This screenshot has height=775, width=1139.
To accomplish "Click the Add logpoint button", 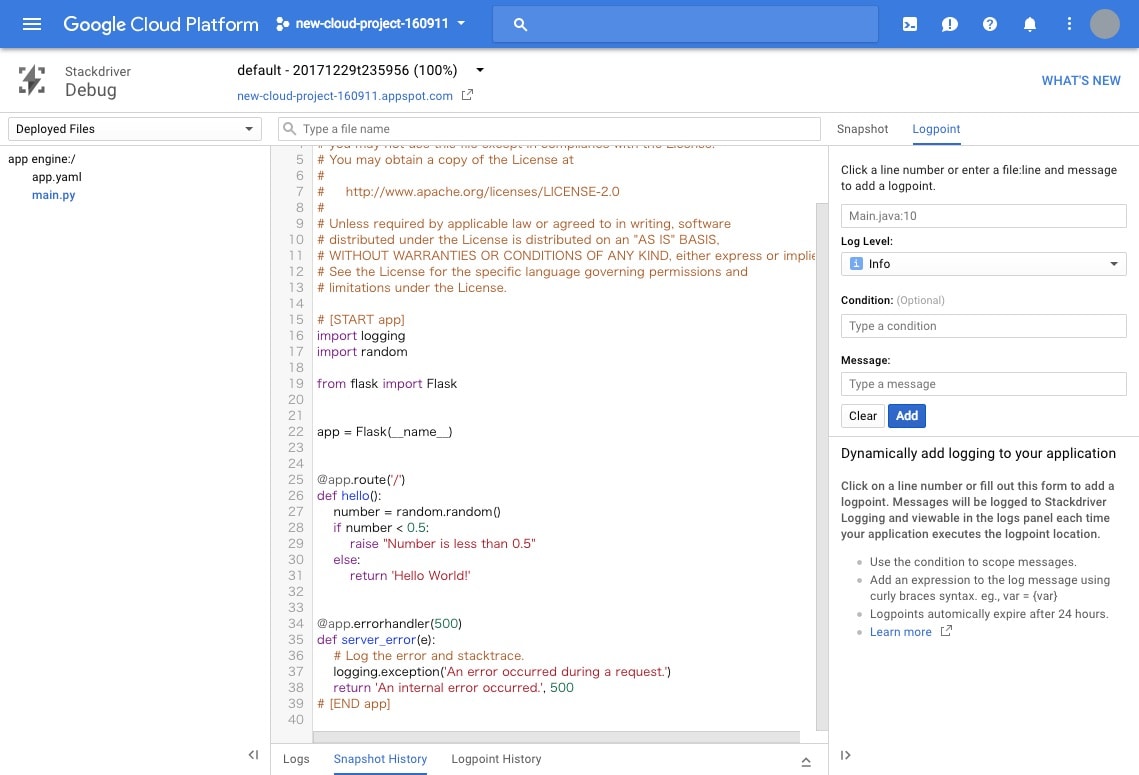I will coord(907,415).
